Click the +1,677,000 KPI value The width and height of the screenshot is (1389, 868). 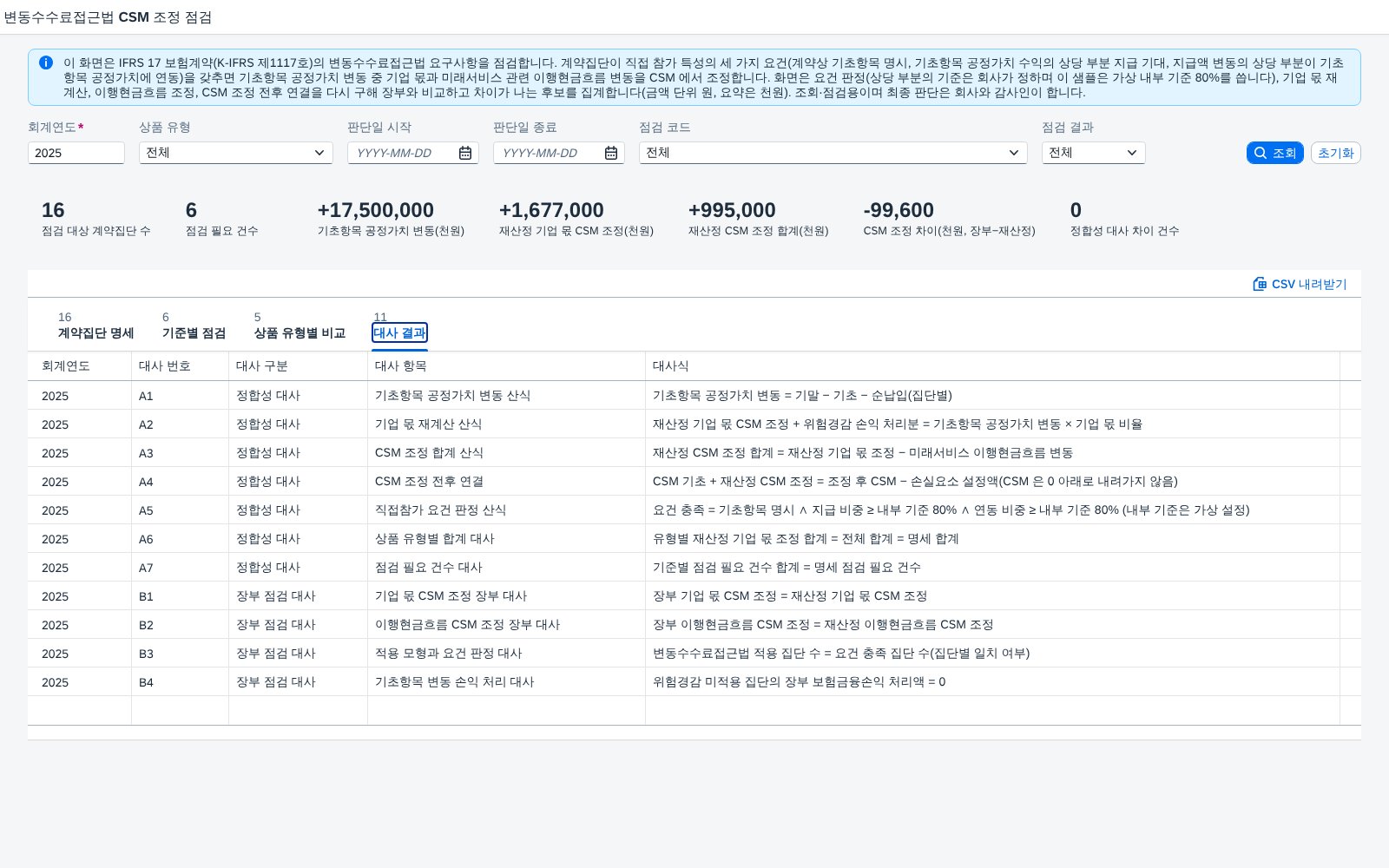point(551,210)
